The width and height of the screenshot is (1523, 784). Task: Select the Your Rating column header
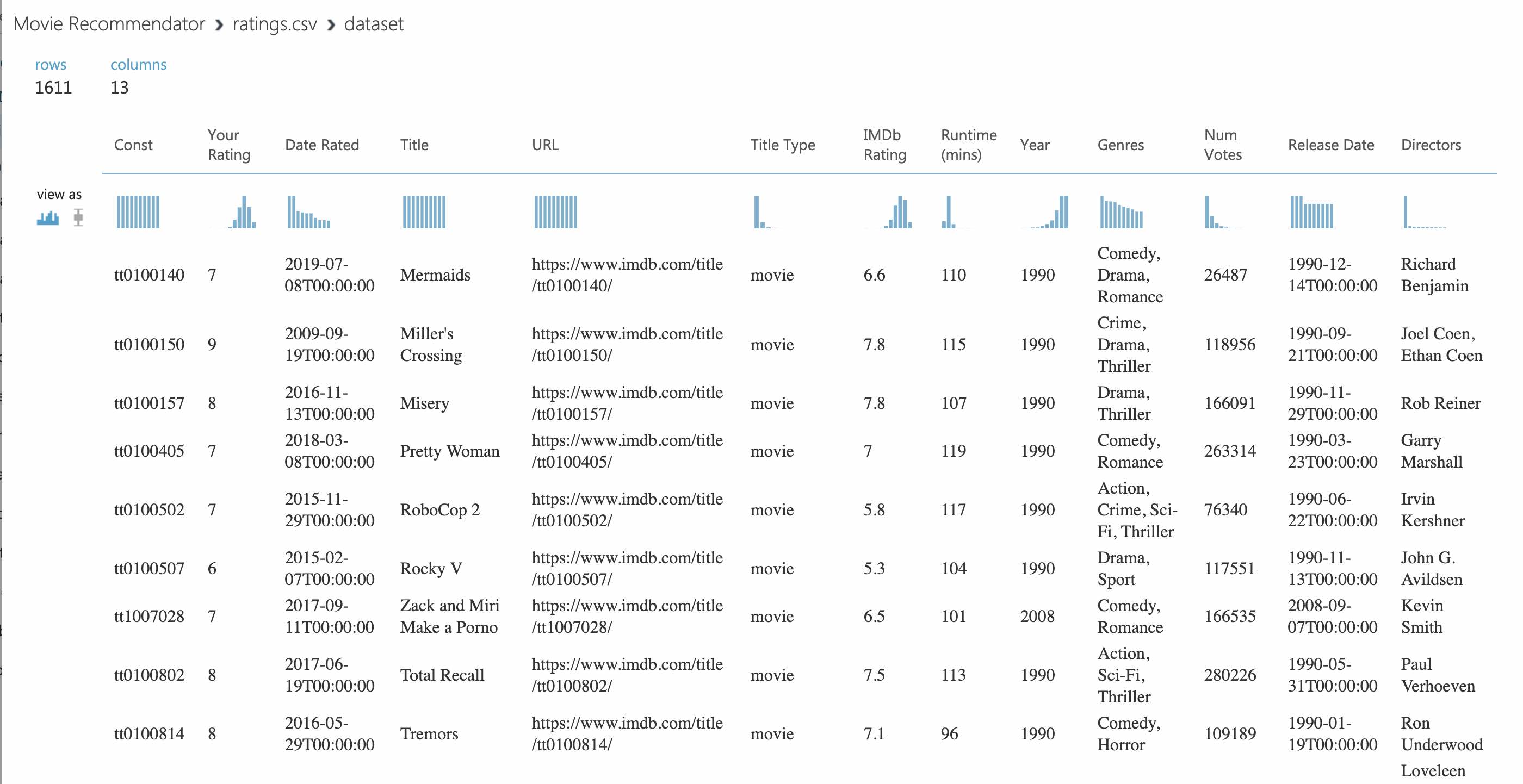click(x=229, y=145)
